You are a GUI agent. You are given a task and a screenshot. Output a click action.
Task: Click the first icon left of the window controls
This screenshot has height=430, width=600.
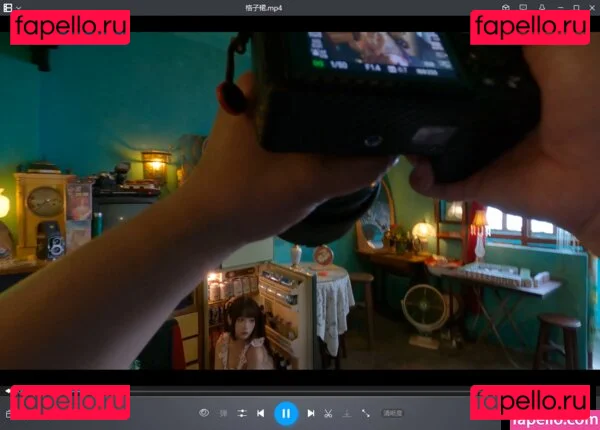click(x=507, y=8)
